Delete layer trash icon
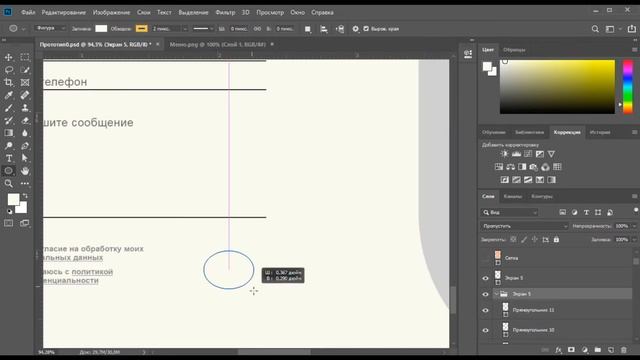This screenshot has width=640, height=360. tap(624, 350)
